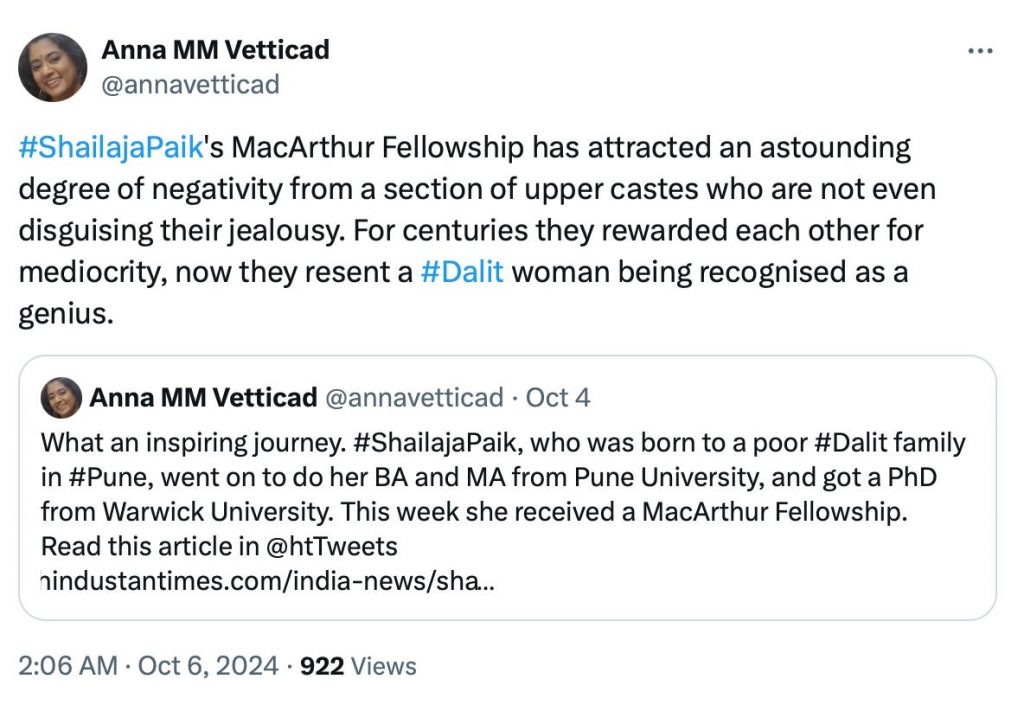
Task: Click the @annavetticad handle in the quoted tweet
Action: pos(415,398)
